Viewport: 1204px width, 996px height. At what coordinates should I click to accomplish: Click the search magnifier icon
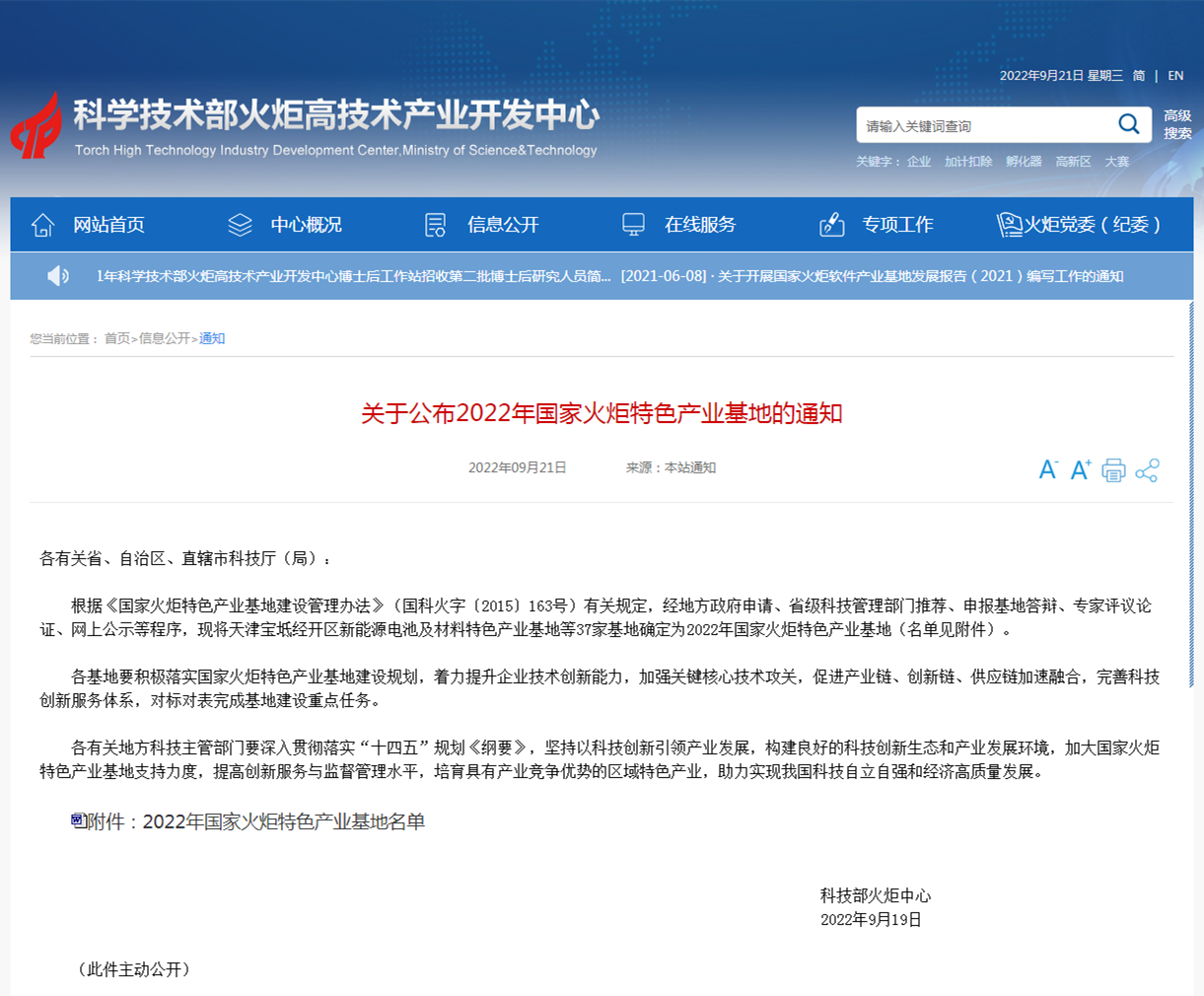pyautogui.click(x=1128, y=124)
